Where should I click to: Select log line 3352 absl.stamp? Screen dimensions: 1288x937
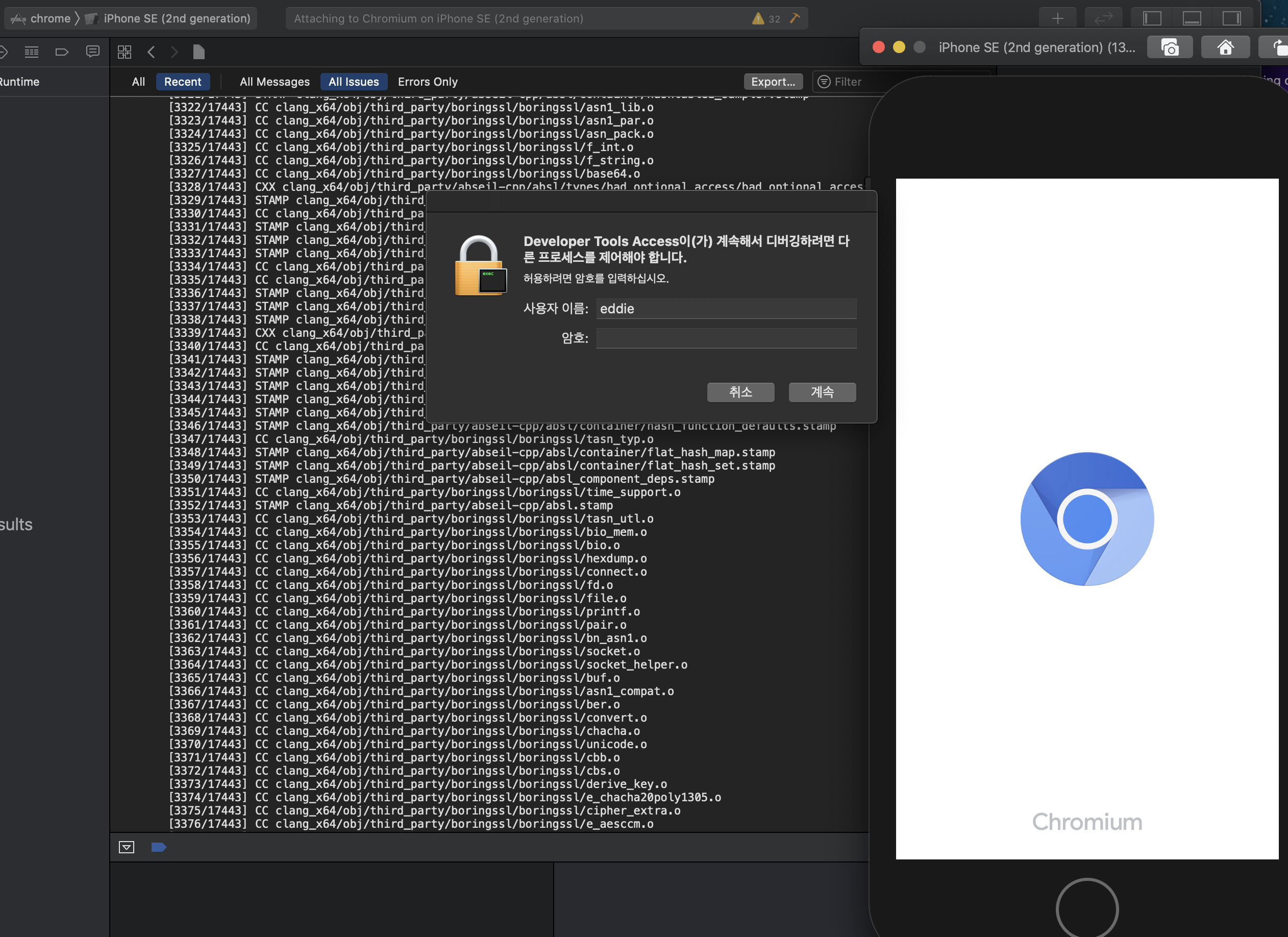pyautogui.click(x=391, y=505)
